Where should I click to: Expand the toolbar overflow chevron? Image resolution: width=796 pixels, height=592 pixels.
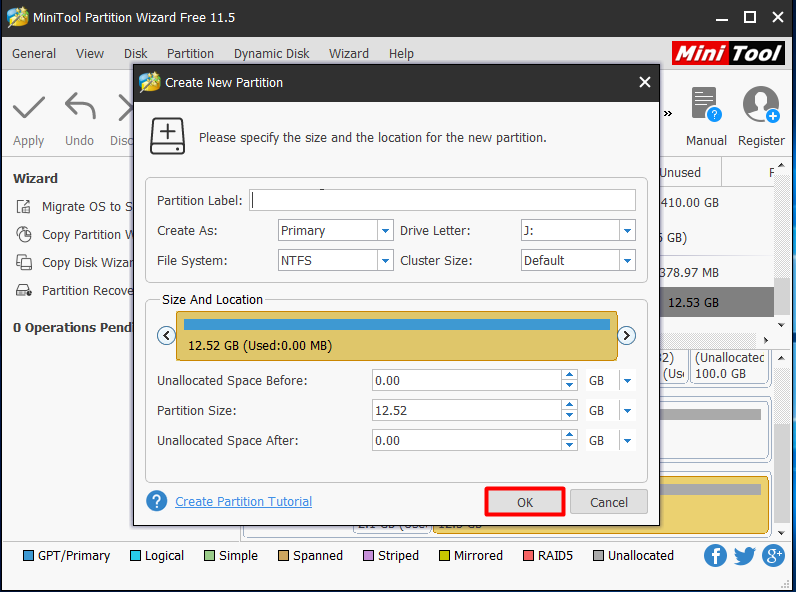click(668, 113)
